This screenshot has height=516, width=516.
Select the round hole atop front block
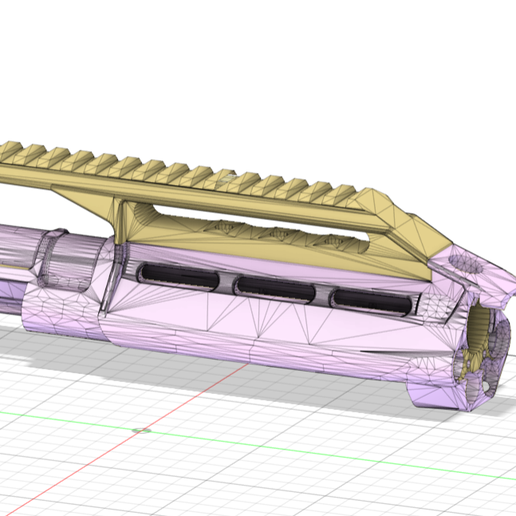pos(466,263)
